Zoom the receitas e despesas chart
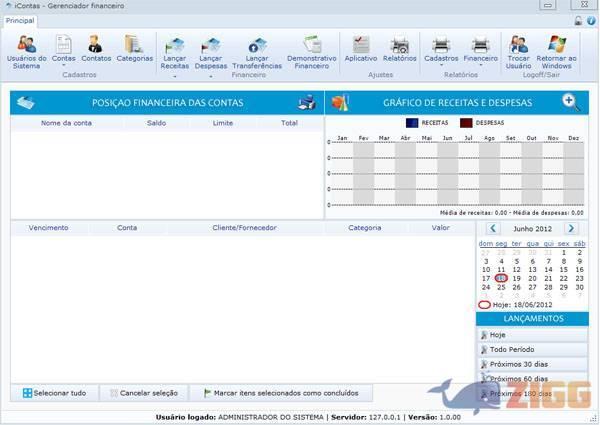 pyautogui.click(x=571, y=102)
